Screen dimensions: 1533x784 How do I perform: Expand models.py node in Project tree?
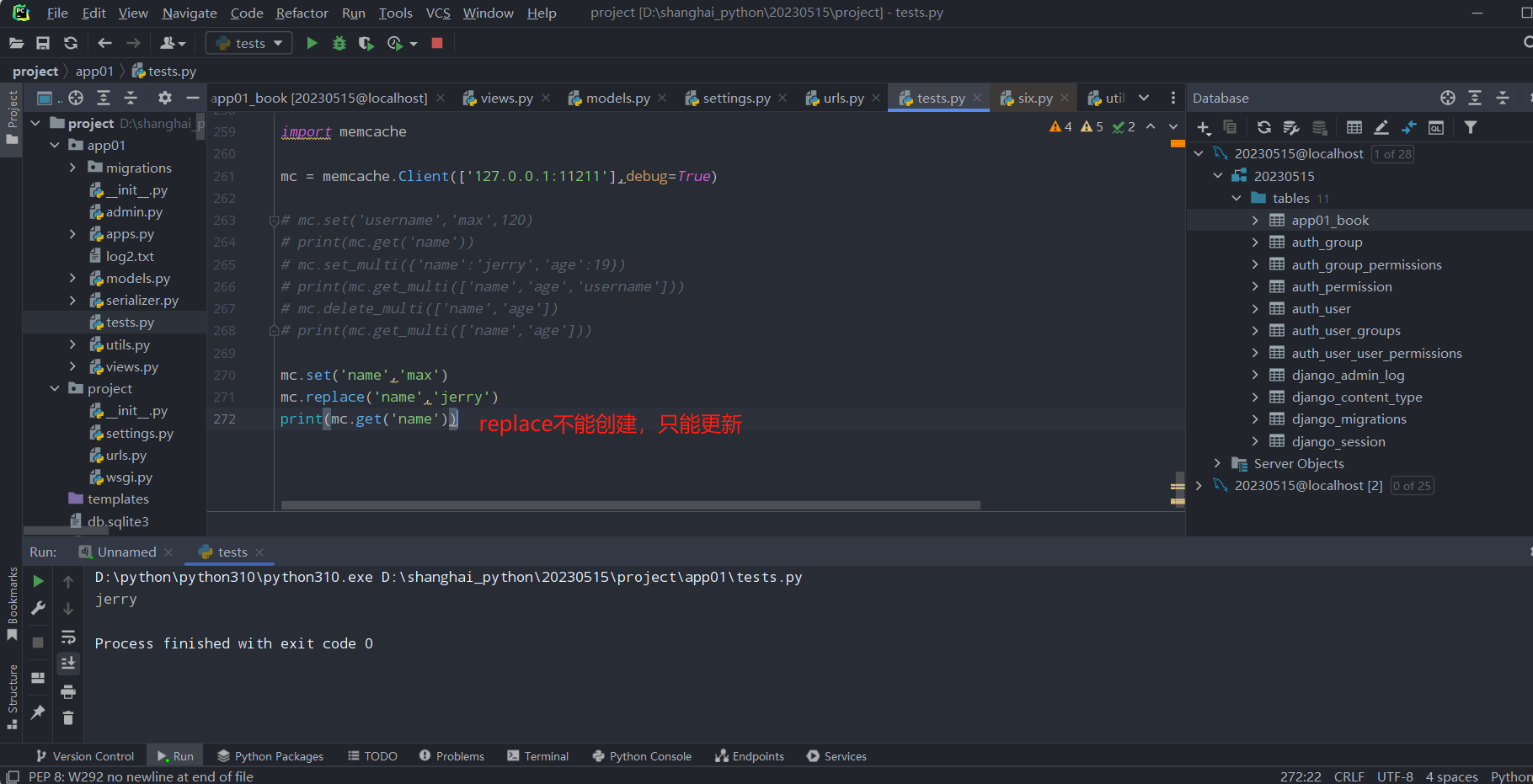click(x=72, y=278)
